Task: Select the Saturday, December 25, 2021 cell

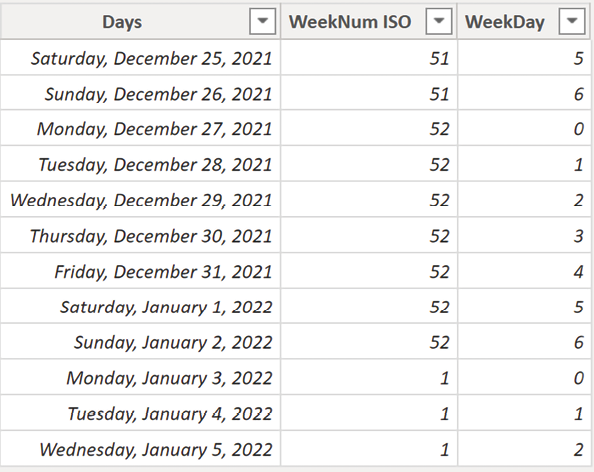Action: coord(140,58)
